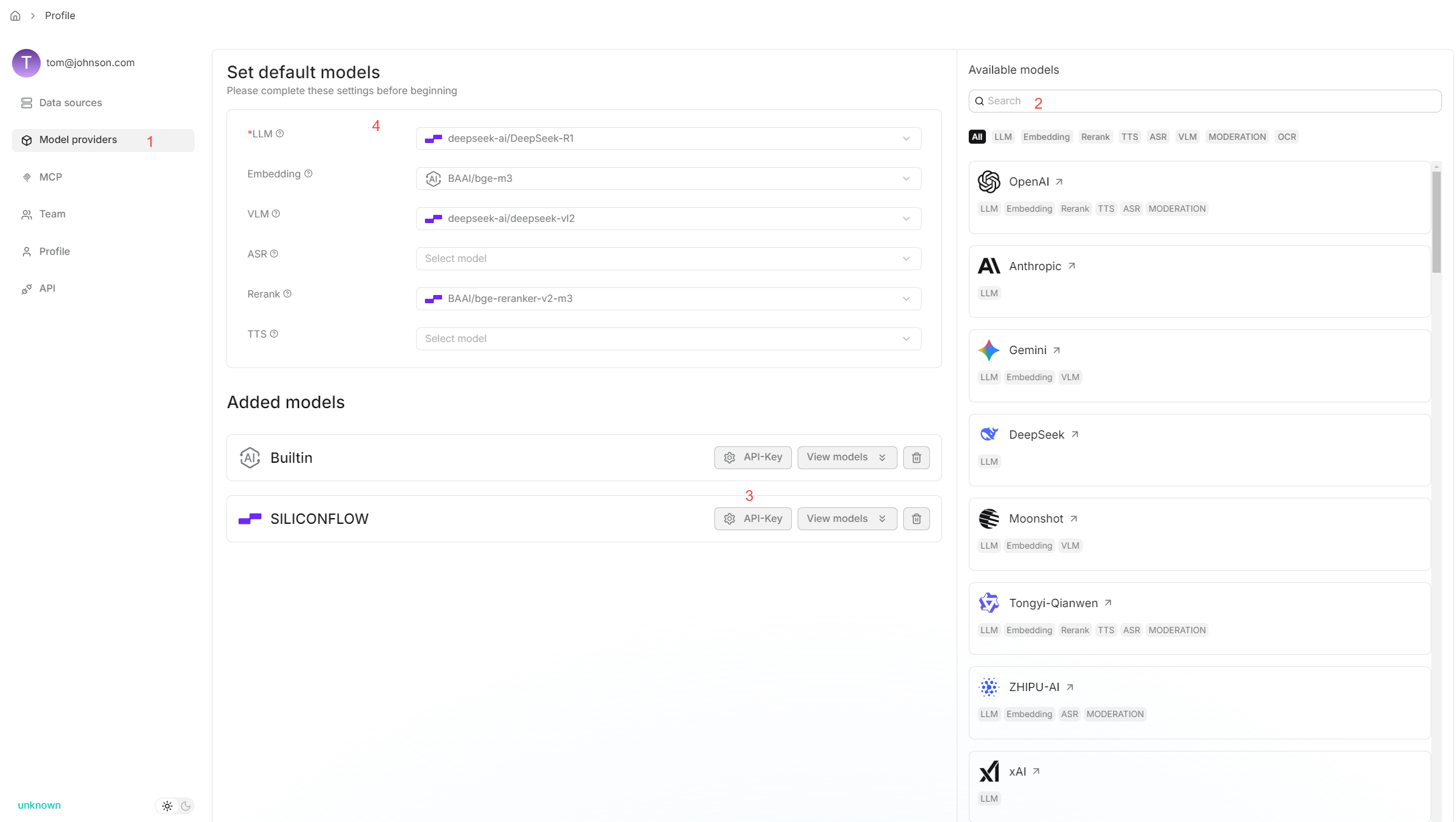Click Profile in the breadcrumb

click(60, 16)
